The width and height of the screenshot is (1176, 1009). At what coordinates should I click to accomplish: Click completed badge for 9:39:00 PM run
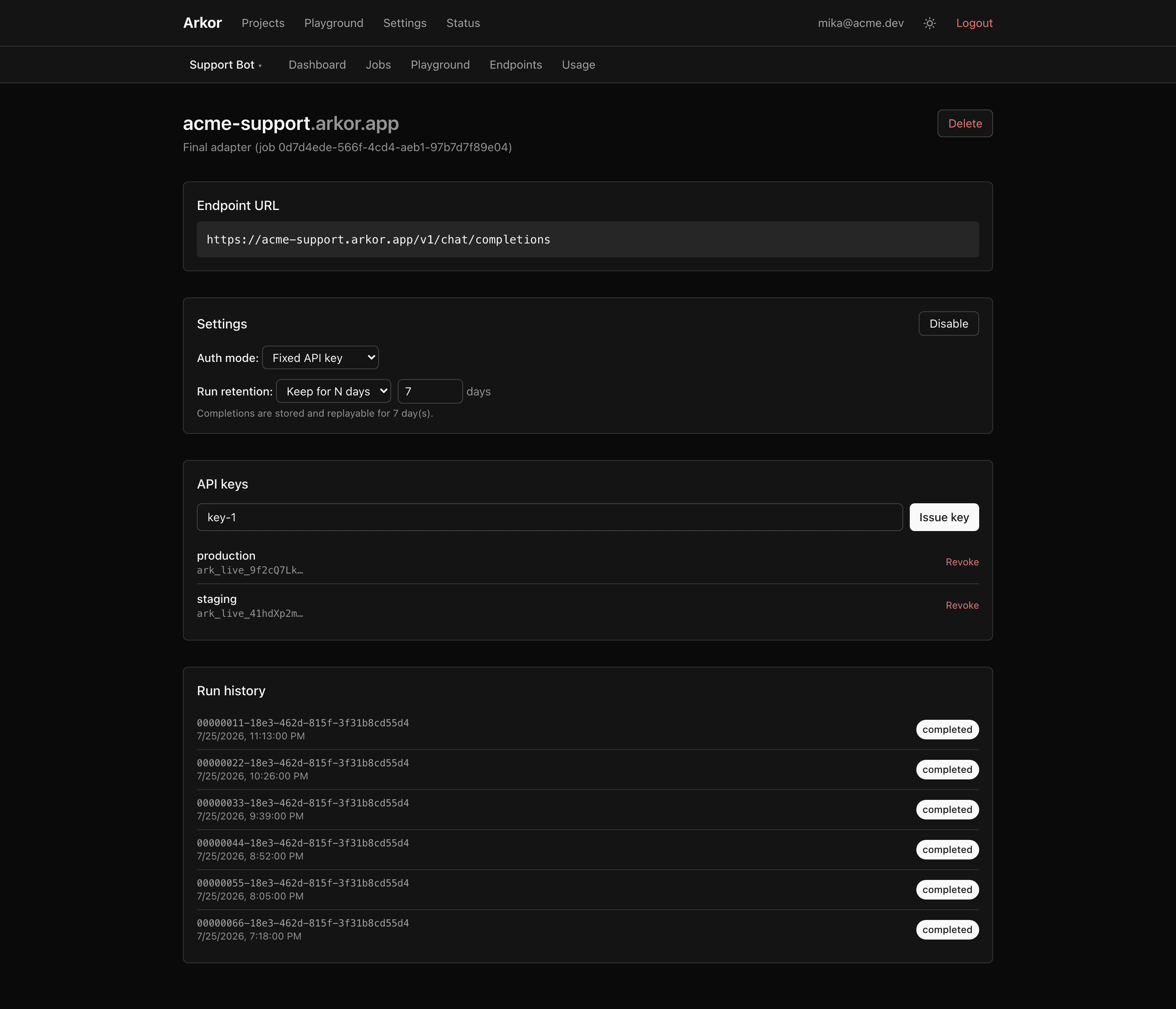coord(947,810)
